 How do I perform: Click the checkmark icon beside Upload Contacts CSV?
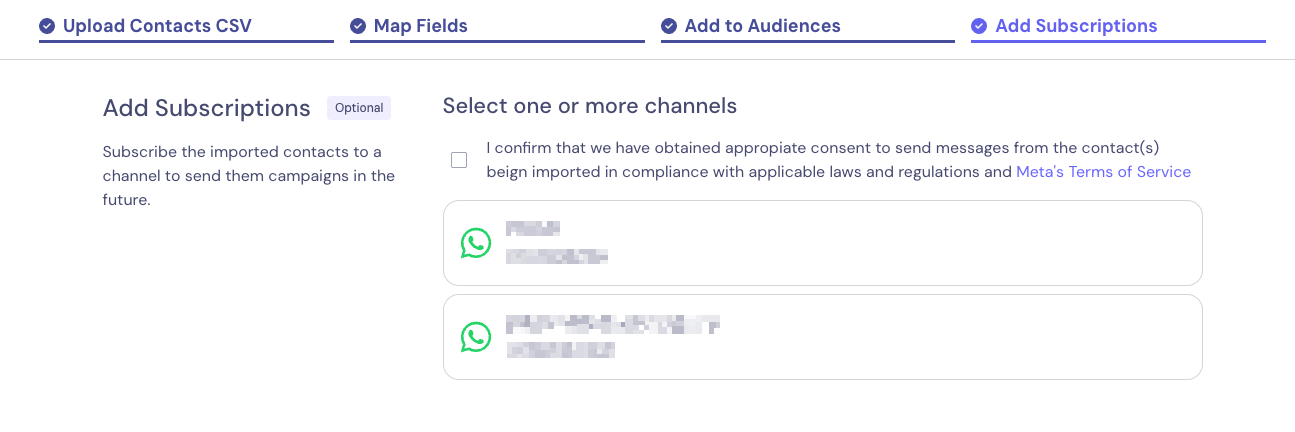(47, 27)
